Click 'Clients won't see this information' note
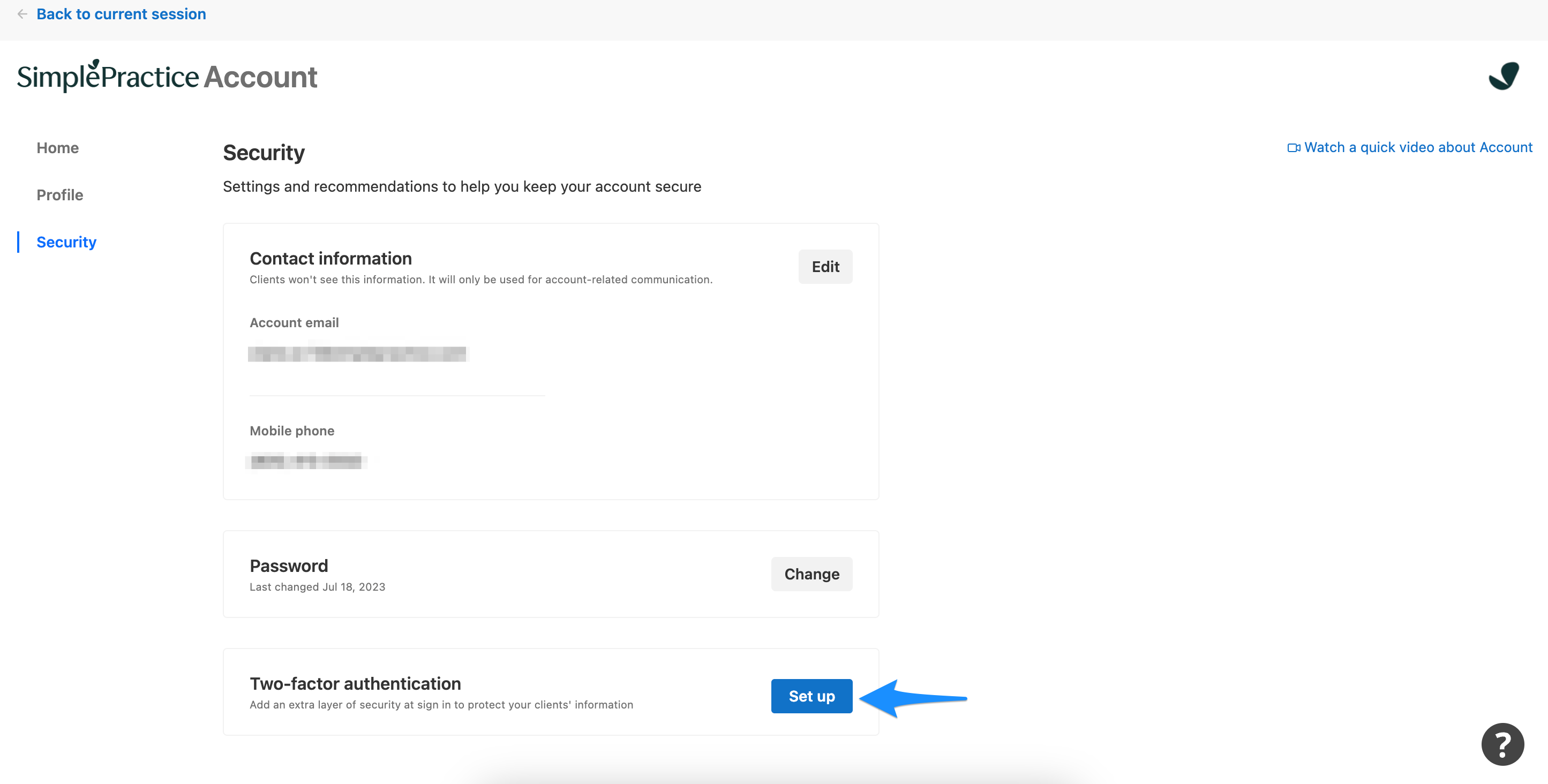 point(481,280)
